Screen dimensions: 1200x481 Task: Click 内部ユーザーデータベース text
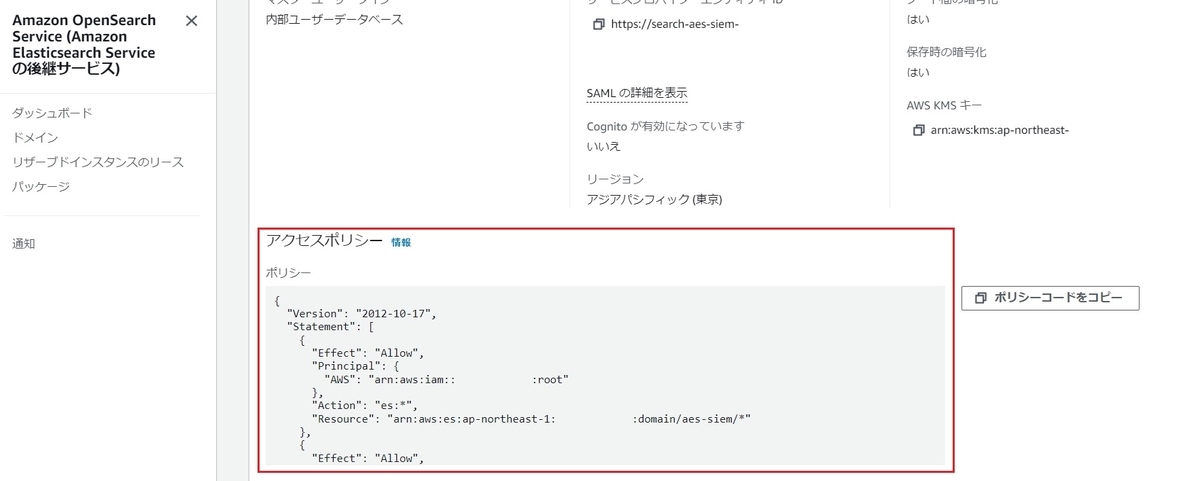click(x=334, y=19)
